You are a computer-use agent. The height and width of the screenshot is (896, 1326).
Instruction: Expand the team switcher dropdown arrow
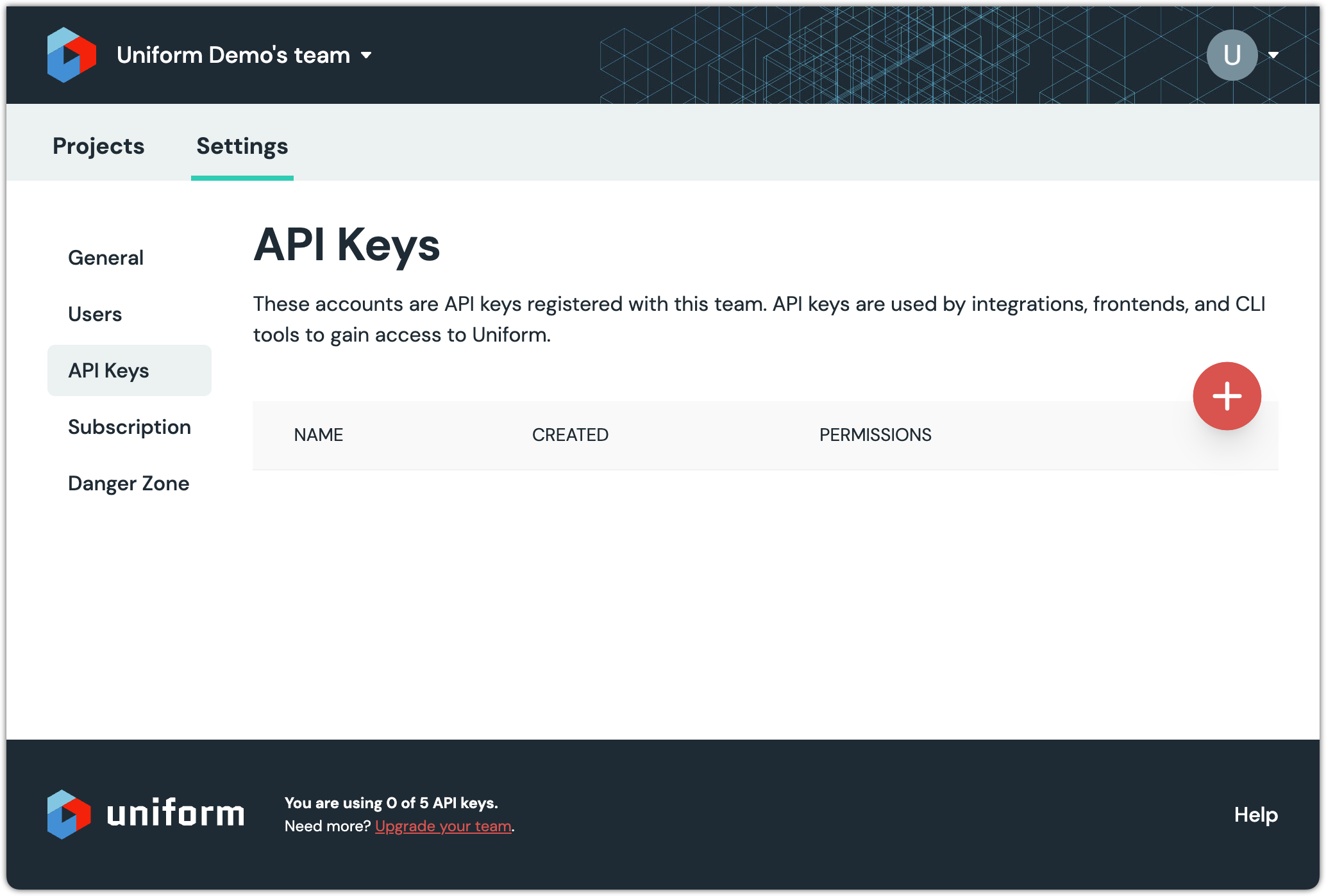pyautogui.click(x=366, y=55)
